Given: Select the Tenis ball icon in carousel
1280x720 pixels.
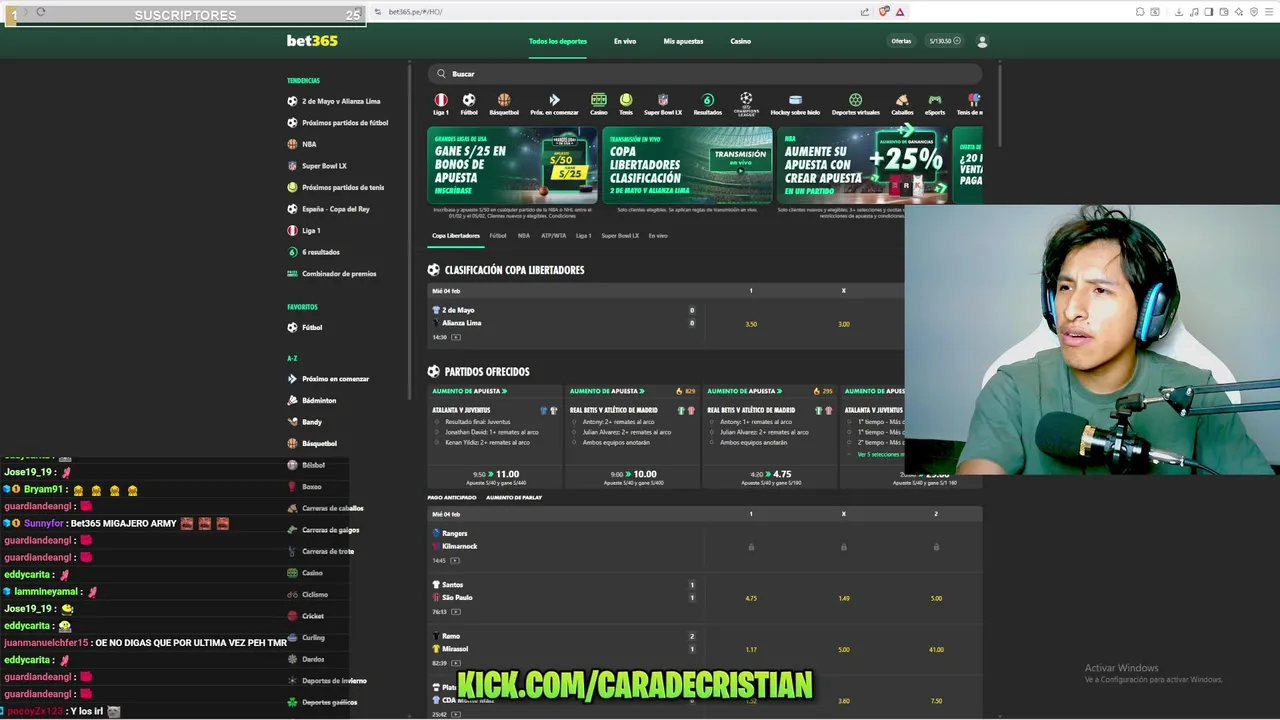Looking at the screenshot, I should tap(626, 100).
